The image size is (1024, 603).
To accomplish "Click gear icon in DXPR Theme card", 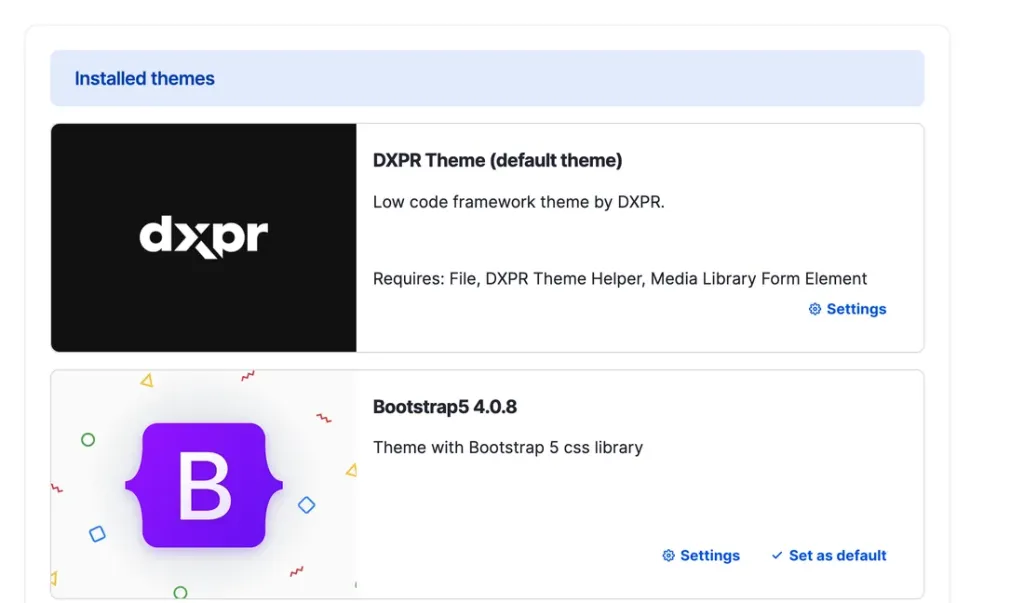I will [815, 309].
